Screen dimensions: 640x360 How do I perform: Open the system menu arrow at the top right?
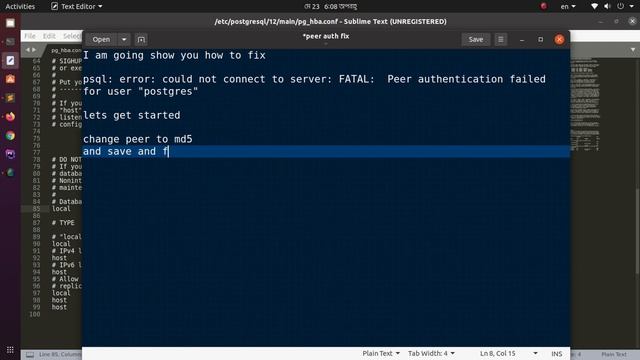[632, 6]
